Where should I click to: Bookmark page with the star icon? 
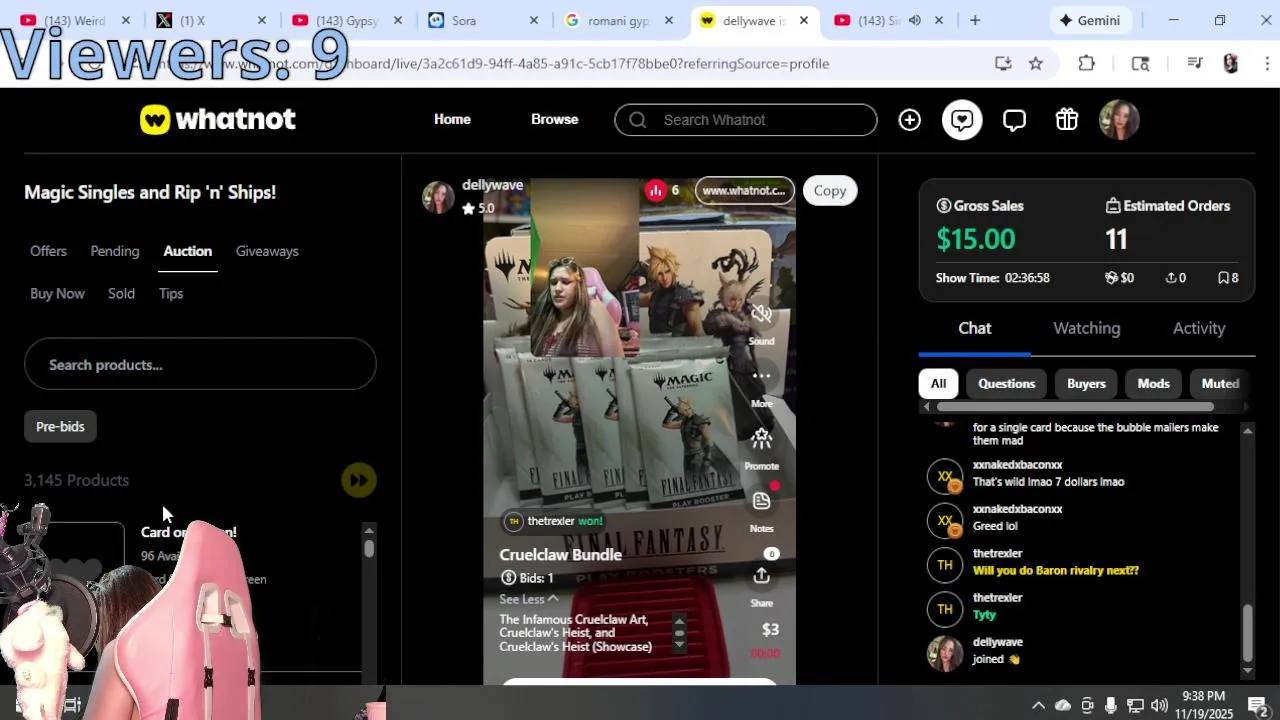(1036, 64)
